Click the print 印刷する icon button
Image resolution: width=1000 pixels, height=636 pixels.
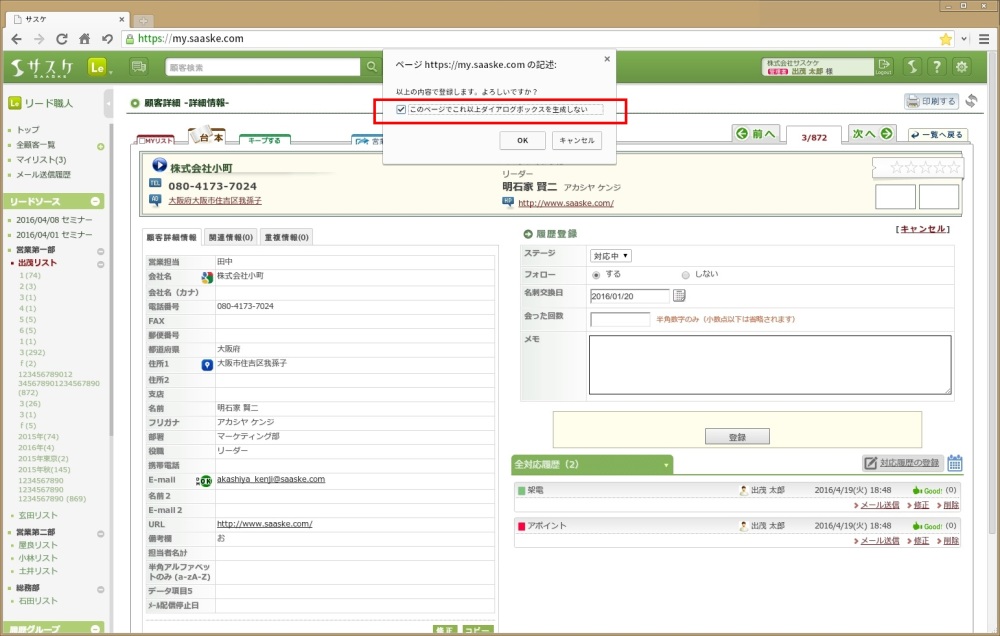pyautogui.click(x=932, y=101)
